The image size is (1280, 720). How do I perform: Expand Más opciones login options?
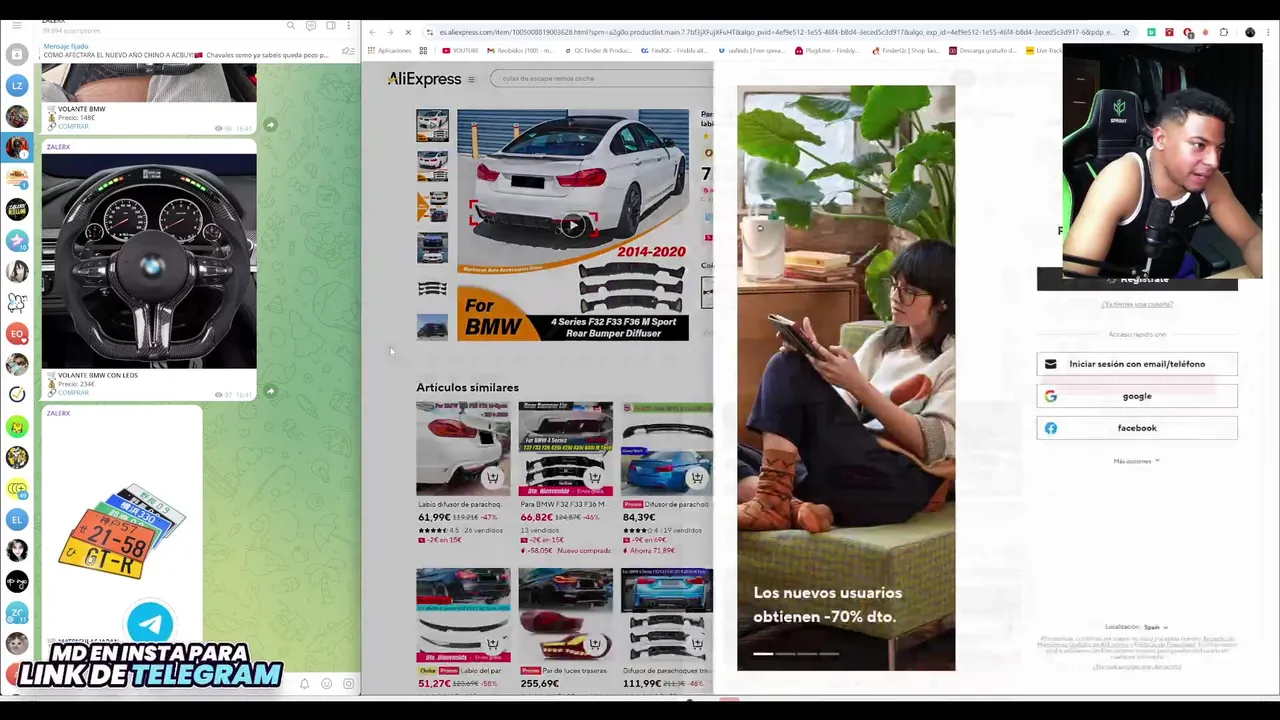1137,461
